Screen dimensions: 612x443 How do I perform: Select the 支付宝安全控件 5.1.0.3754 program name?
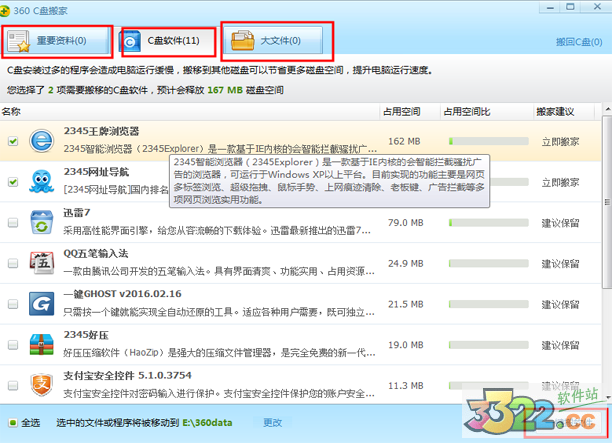[x=128, y=375]
